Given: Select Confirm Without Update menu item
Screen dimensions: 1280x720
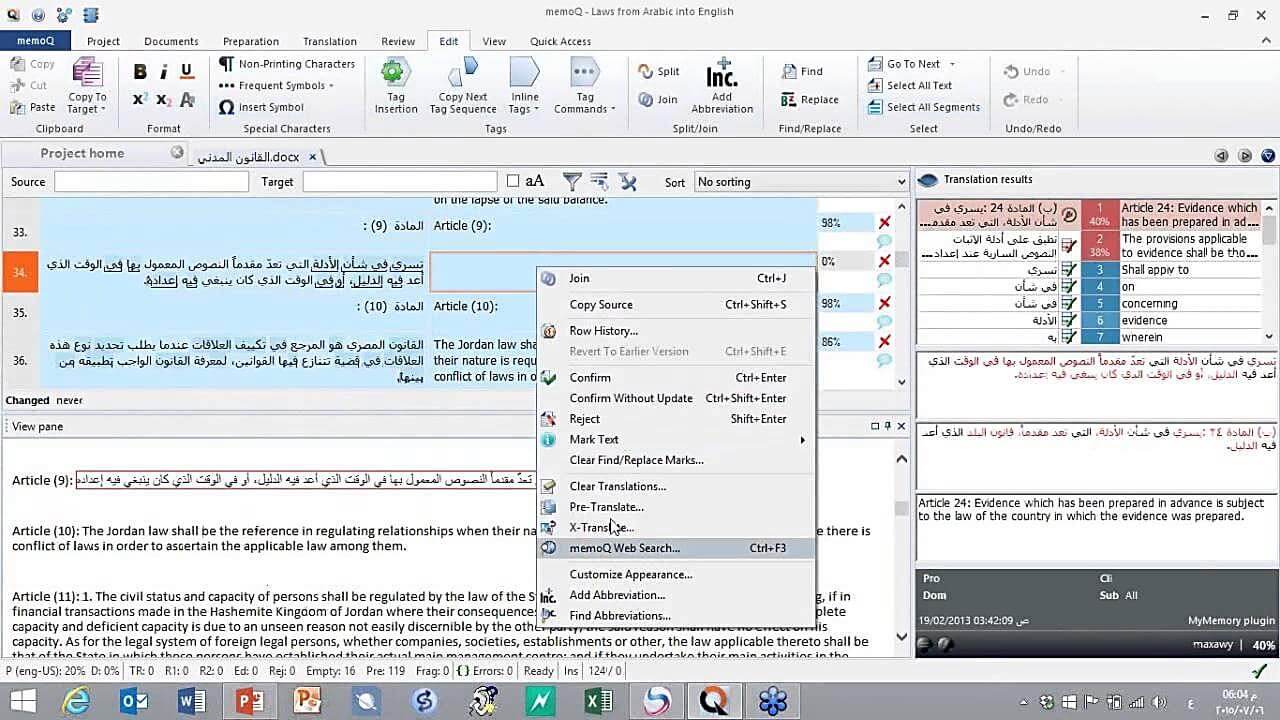Looking at the screenshot, I should [676, 398].
